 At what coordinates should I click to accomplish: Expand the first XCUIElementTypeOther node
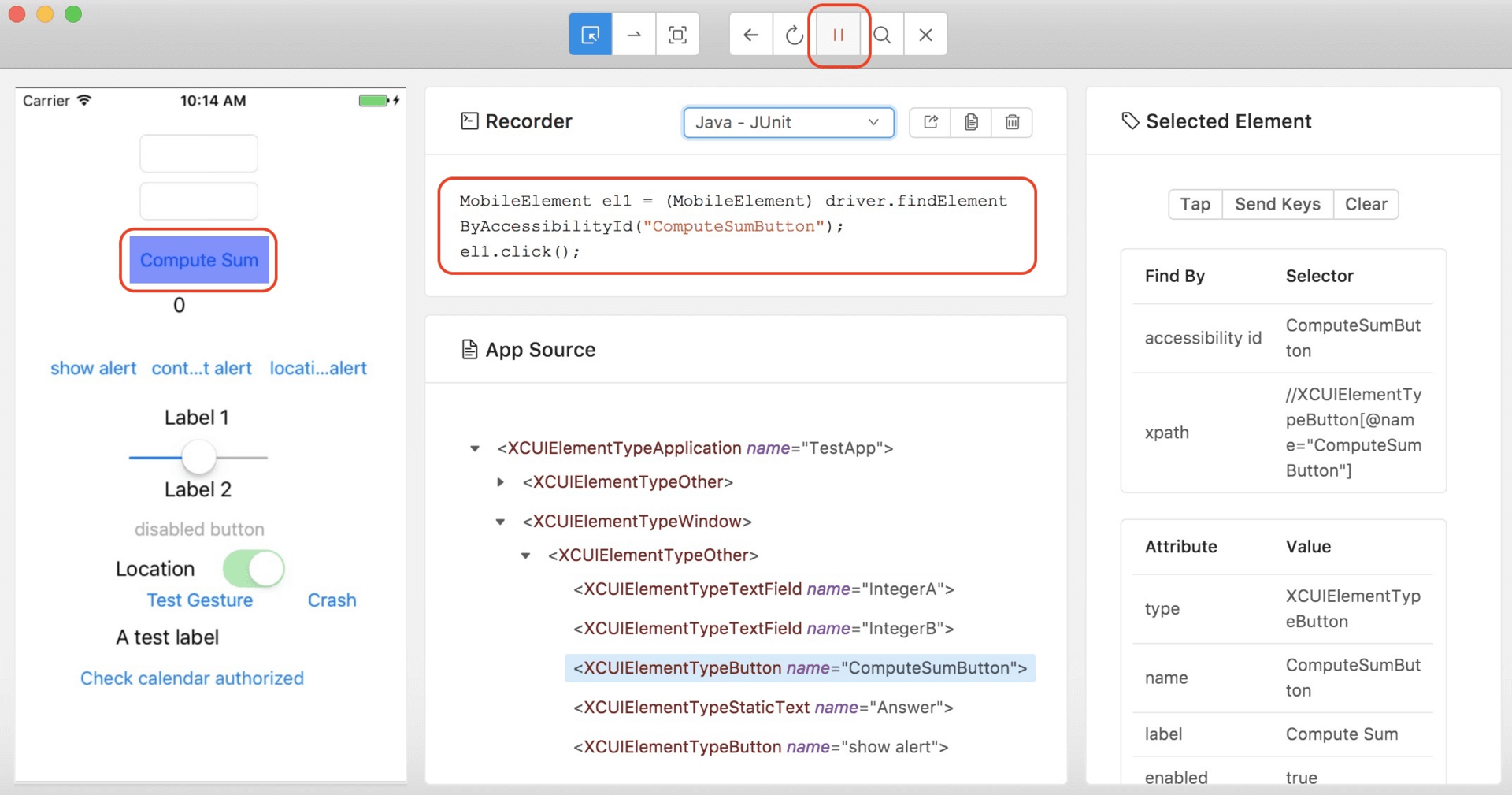[500, 482]
